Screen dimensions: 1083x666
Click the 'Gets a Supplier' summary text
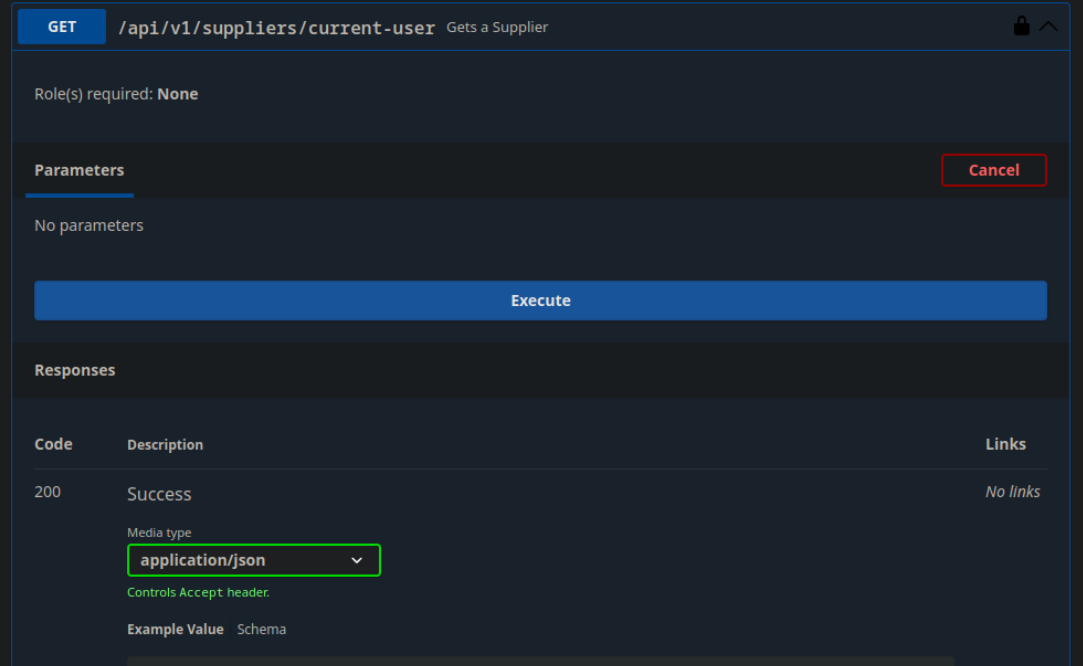click(497, 27)
